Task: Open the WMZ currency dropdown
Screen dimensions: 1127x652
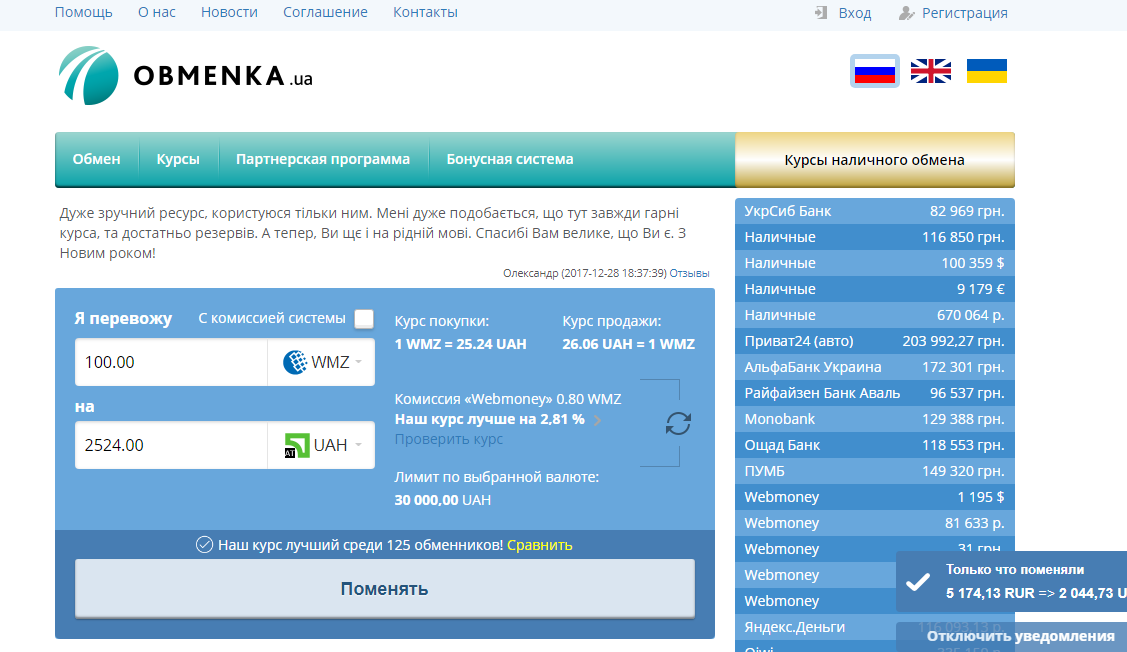Action: pyautogui.click(x=360, y=362)
